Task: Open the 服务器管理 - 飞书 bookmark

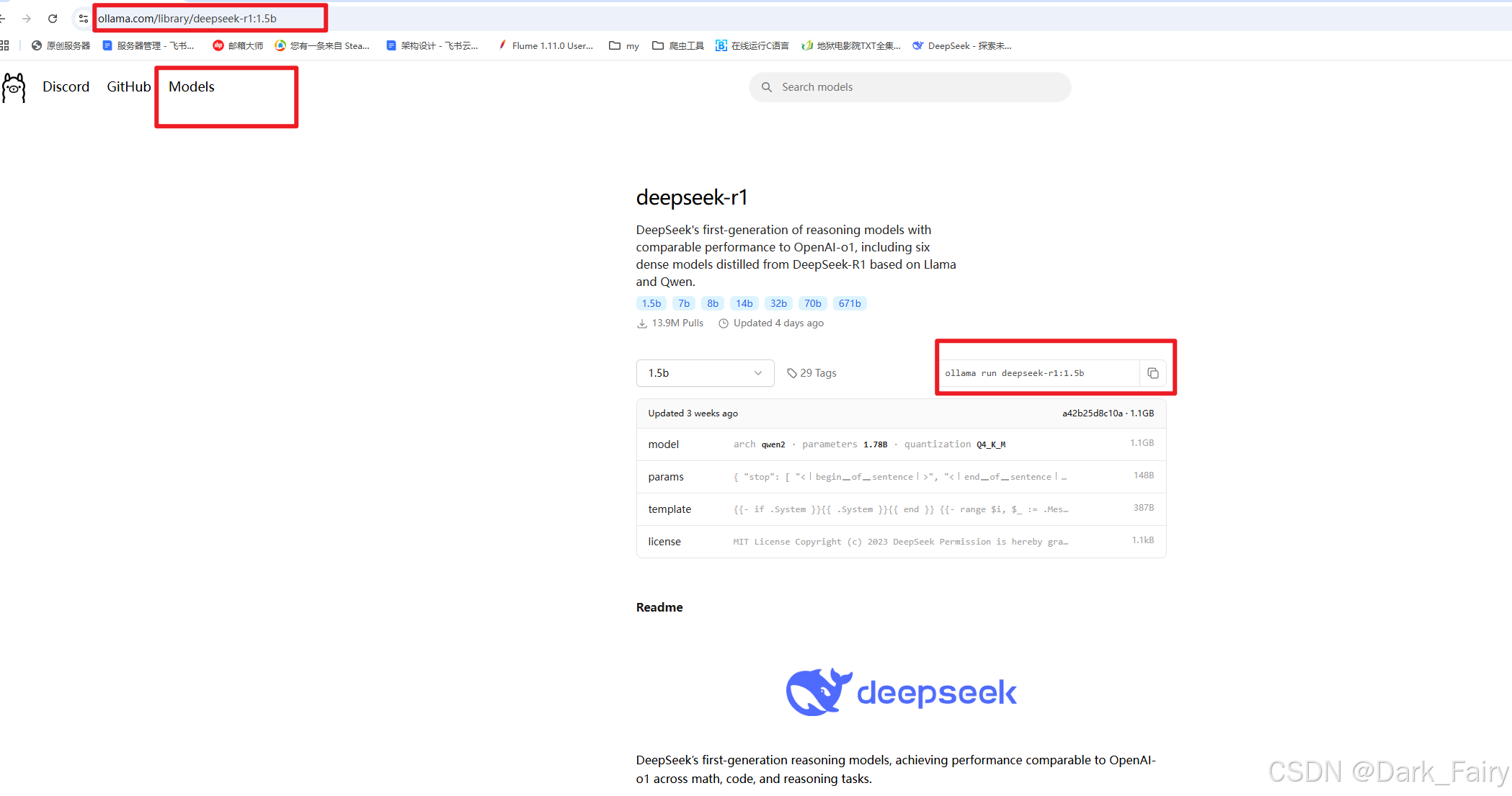Action: pos(148,45)
